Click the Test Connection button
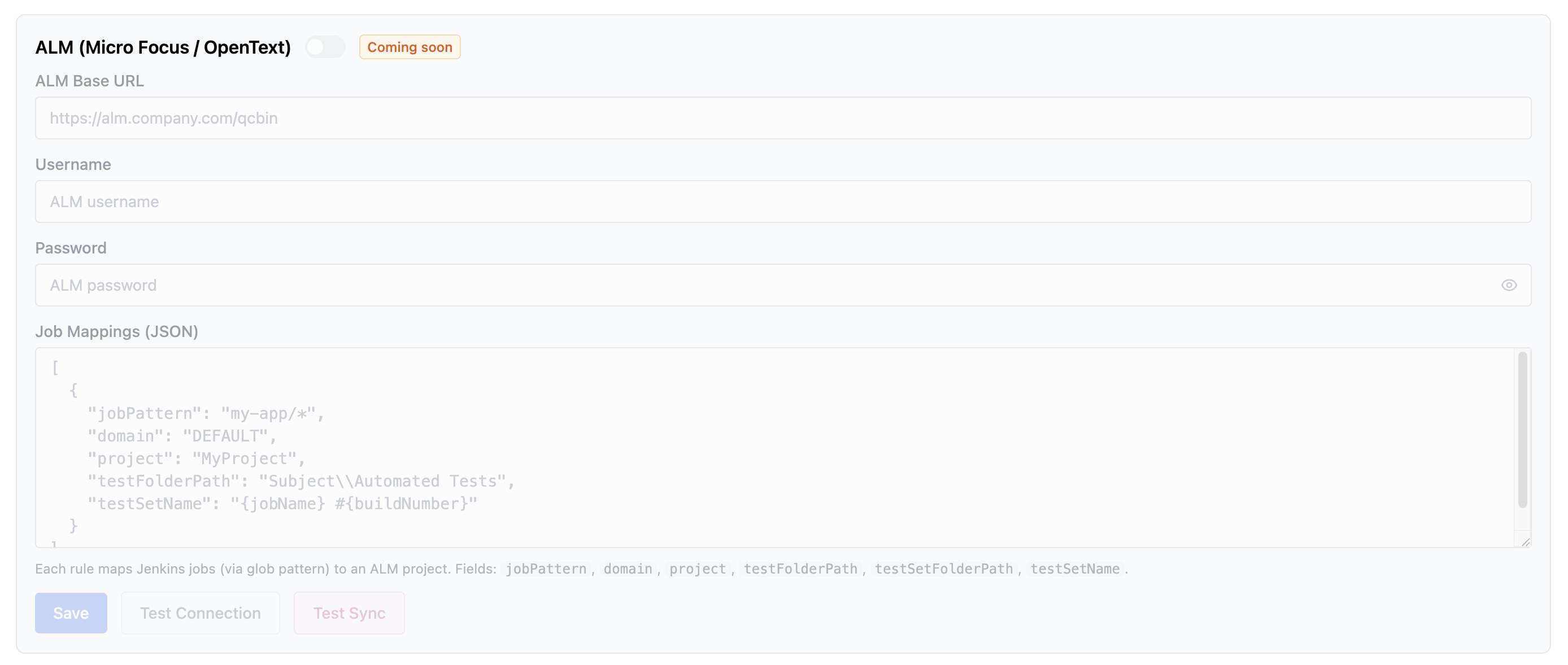The height and width of the screenshot is (665, 1568). [x=201, y=613]
